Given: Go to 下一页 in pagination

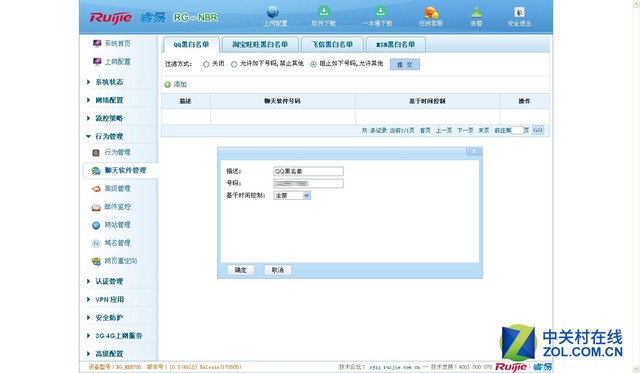Looking at the screenshot, I should [x=465, y=130].
